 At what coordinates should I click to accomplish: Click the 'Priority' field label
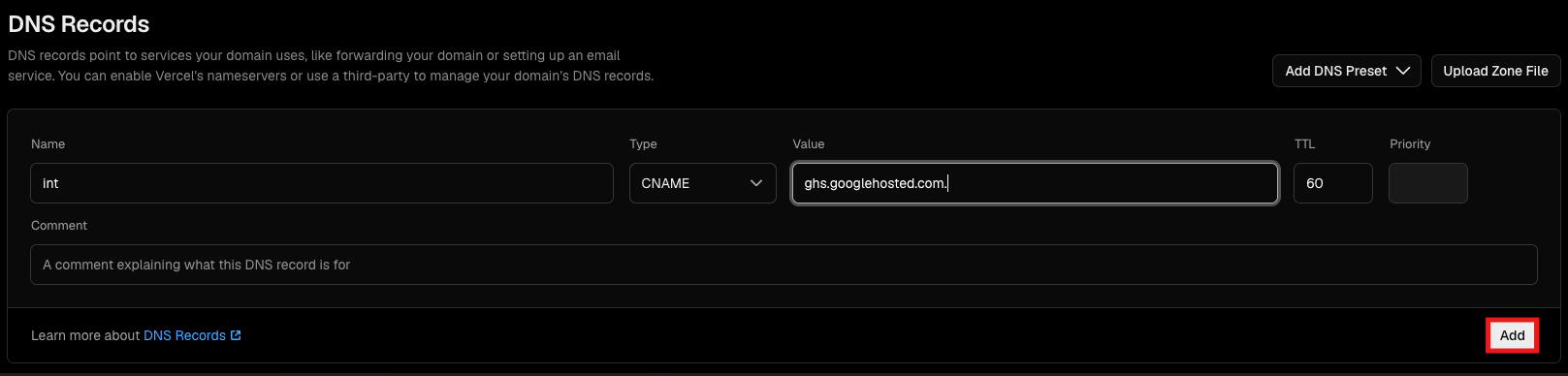1410,143
